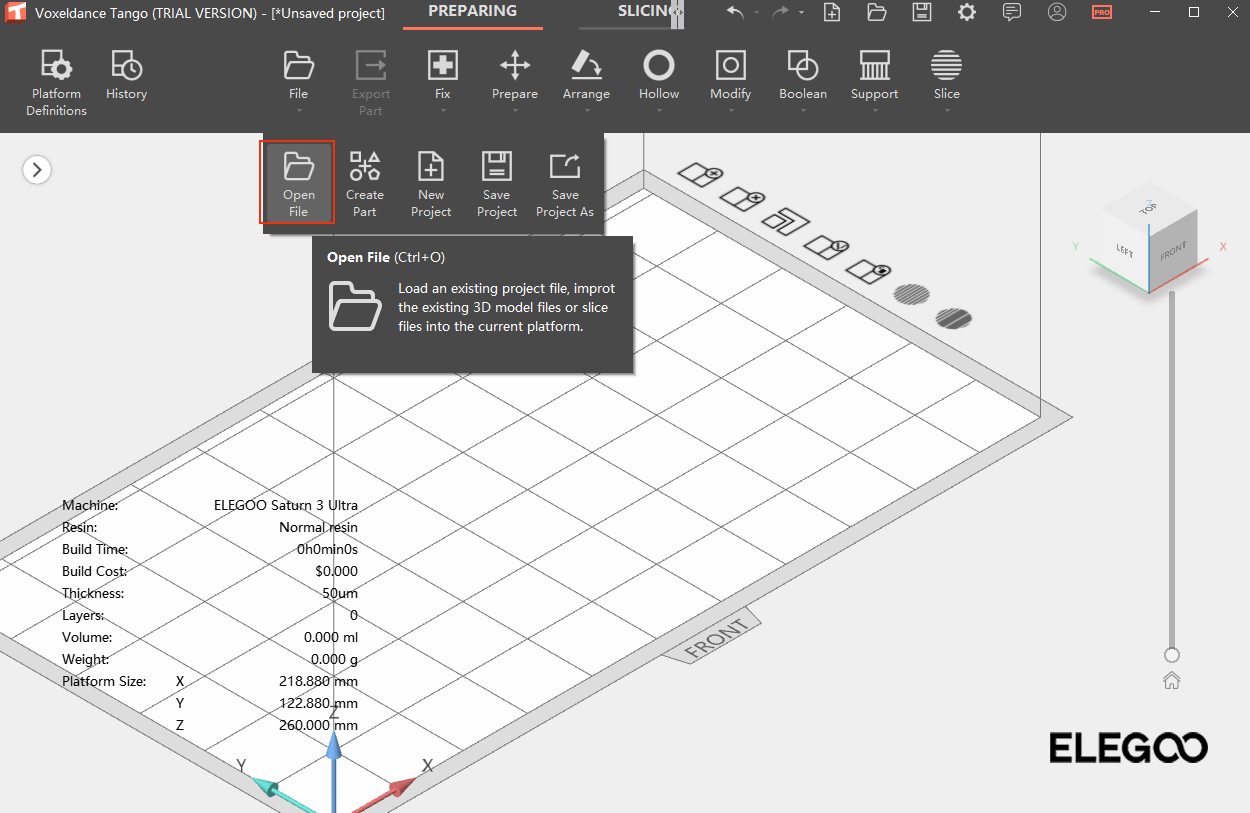The image size is (1250, 813).
Task: Click the 'Machine:' label
Action: pos(90,505)
